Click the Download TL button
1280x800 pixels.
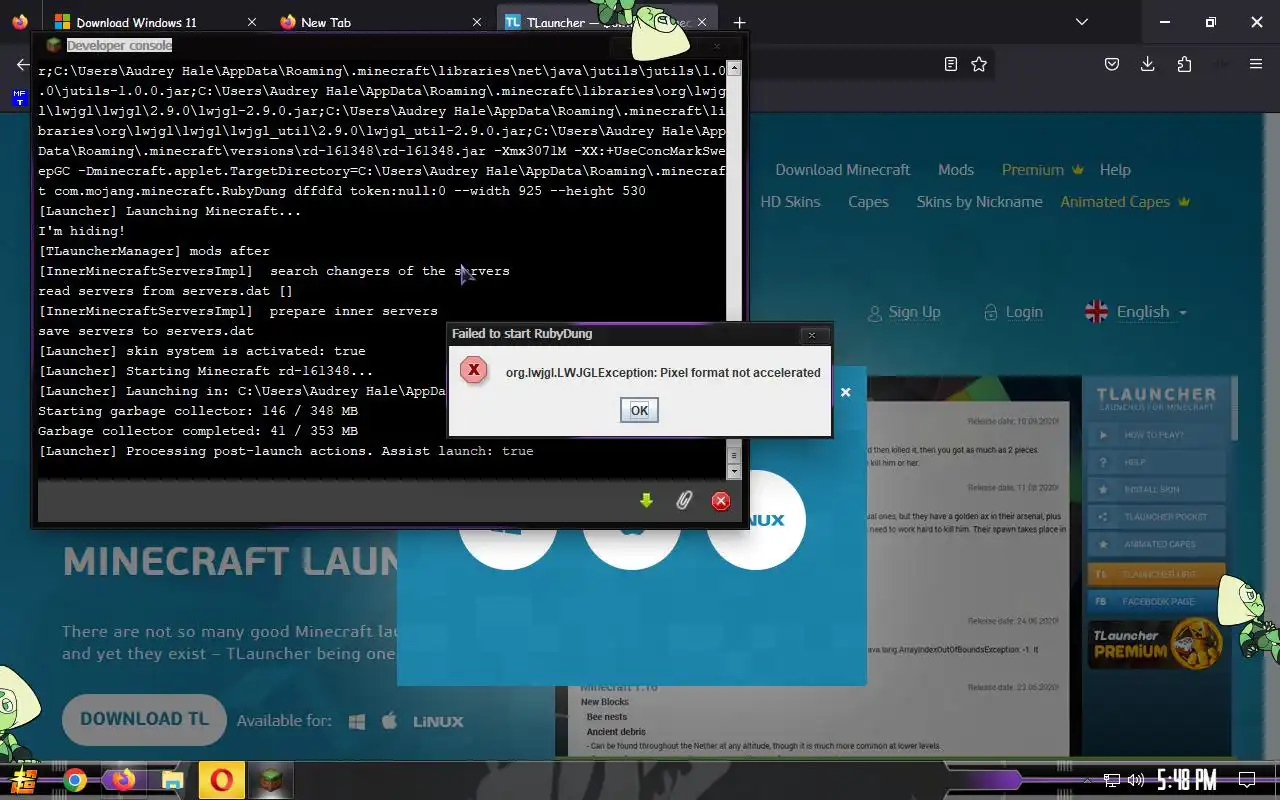coord(144,719)
